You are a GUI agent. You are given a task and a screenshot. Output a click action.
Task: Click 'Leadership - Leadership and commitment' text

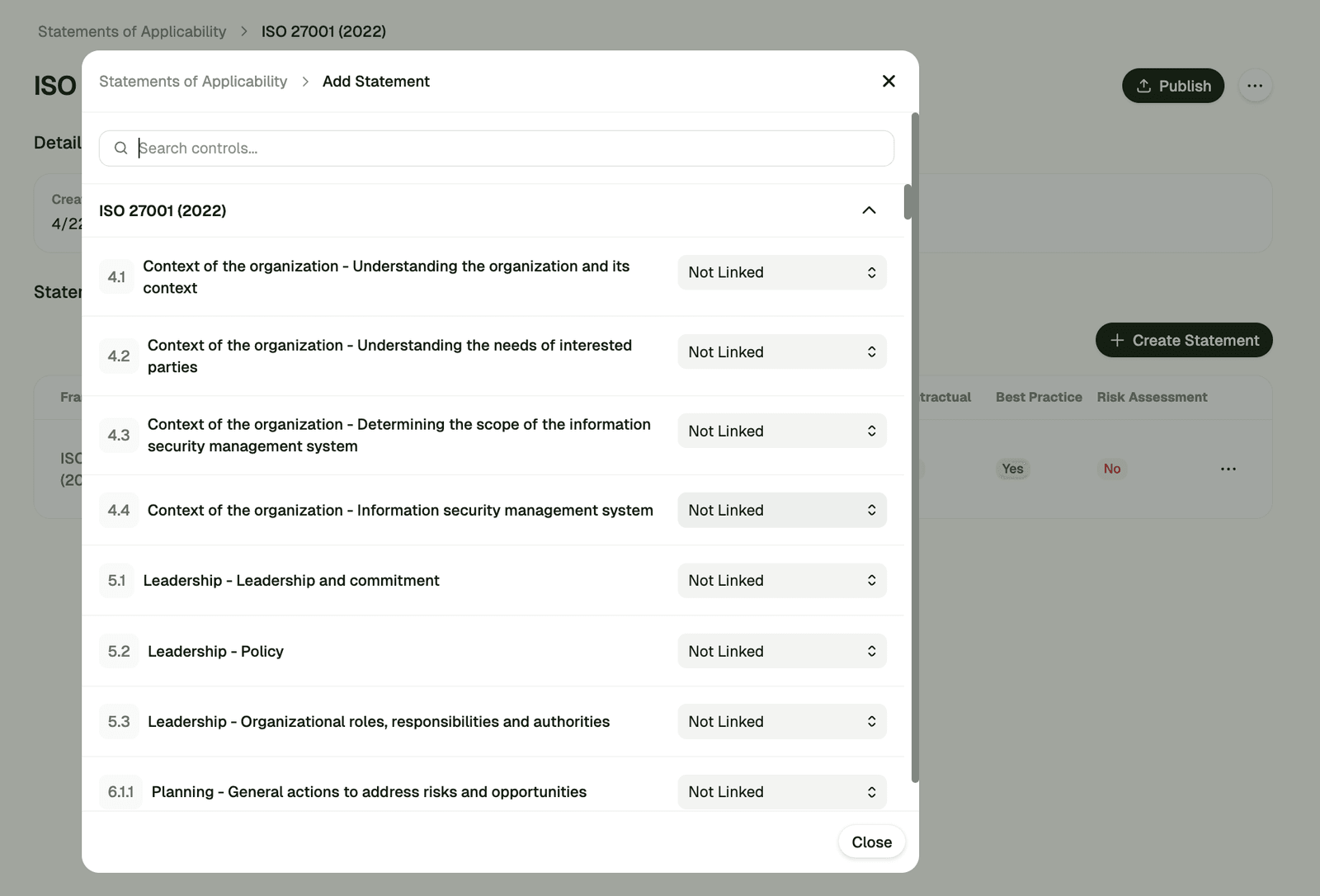[x=291, y=580]
